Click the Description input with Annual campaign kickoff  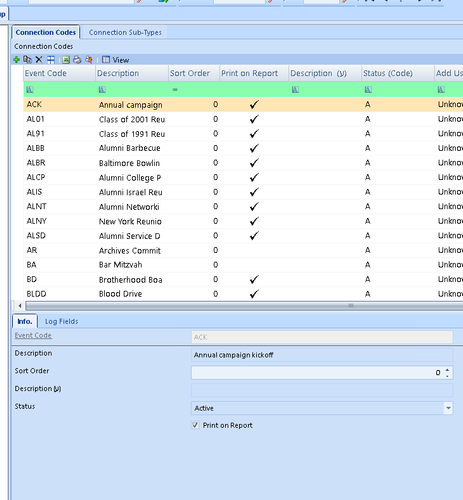click(322, 355)
